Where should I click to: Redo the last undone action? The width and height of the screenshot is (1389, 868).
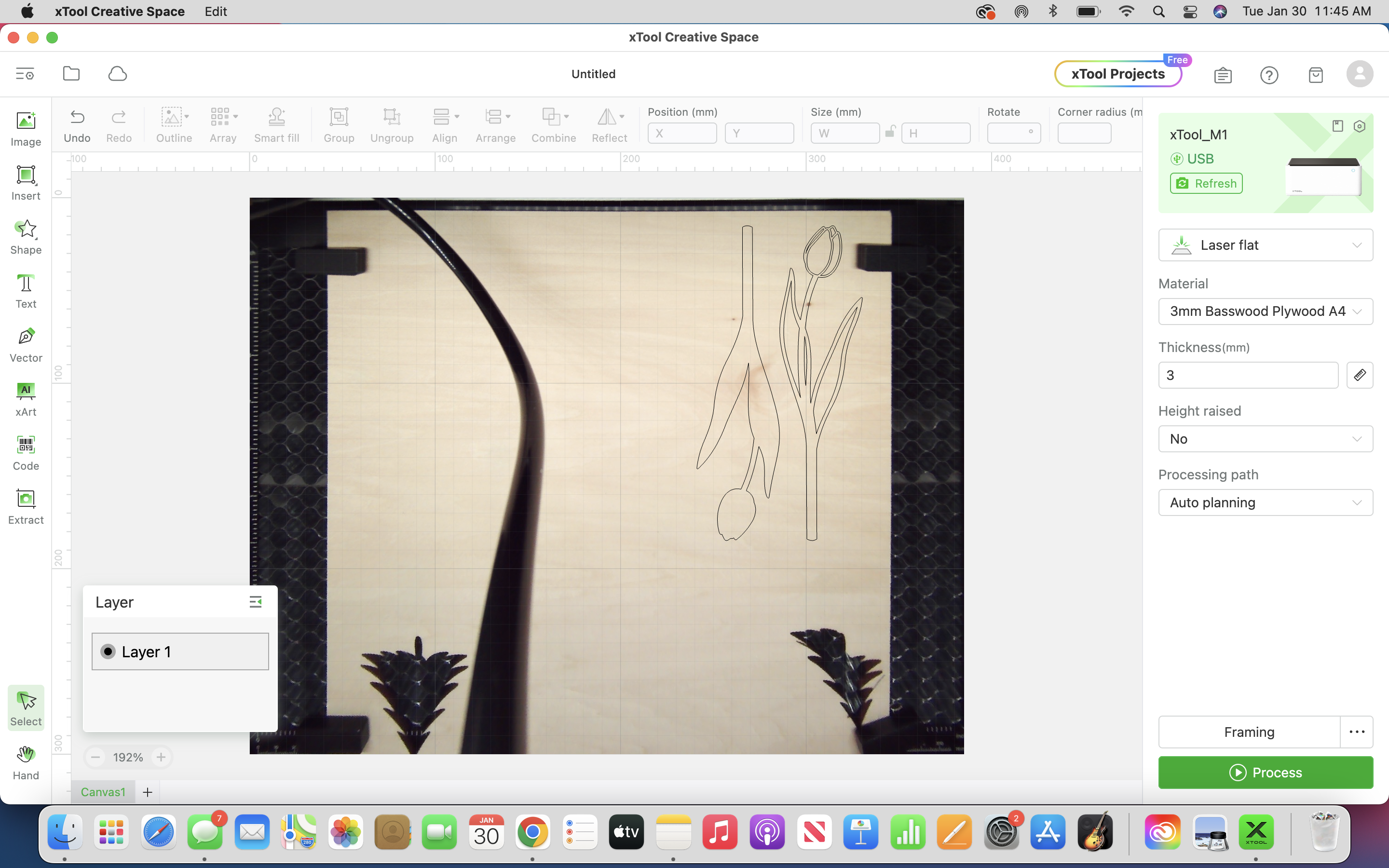click(119, 125)
